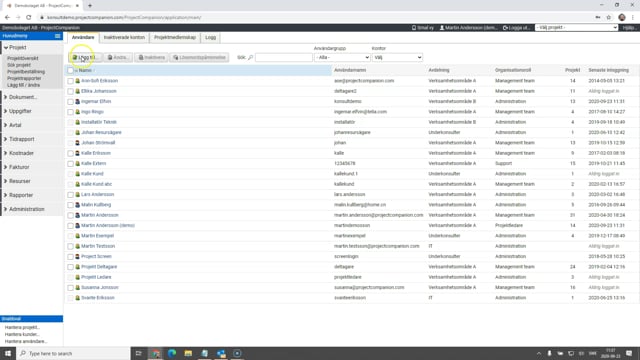Click the Hjälp link in header

tap(629, 28)
